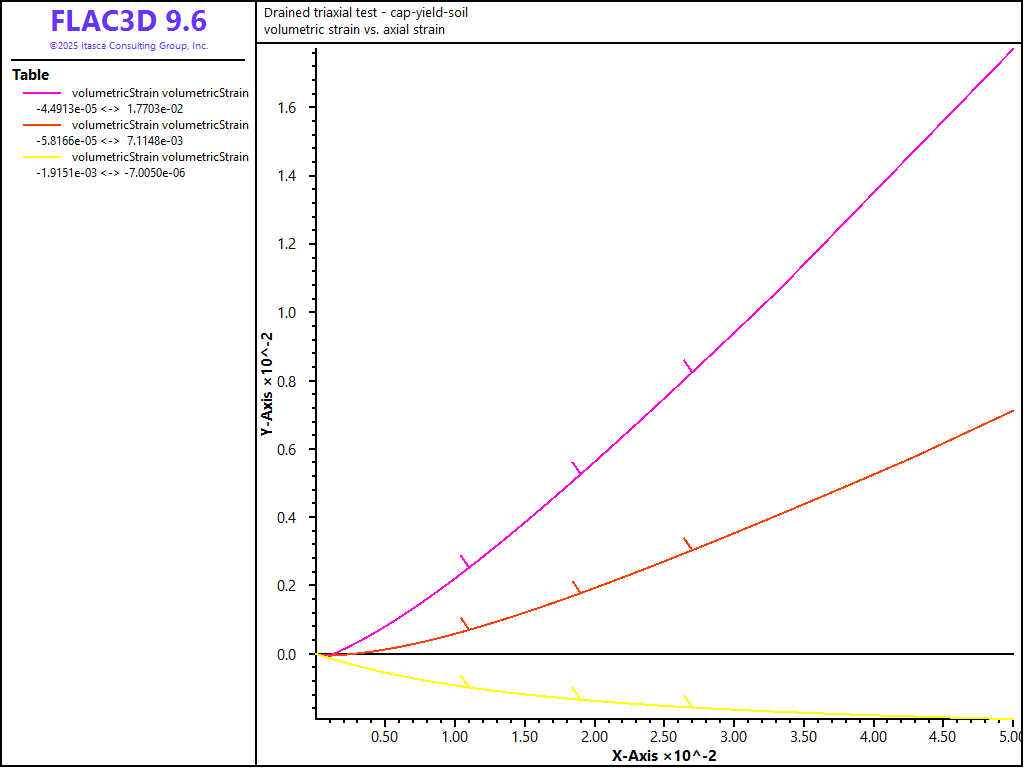Click the 1.6 tick label on Y axis
This screenshot has height=768, width=1024.
point(286,108)
